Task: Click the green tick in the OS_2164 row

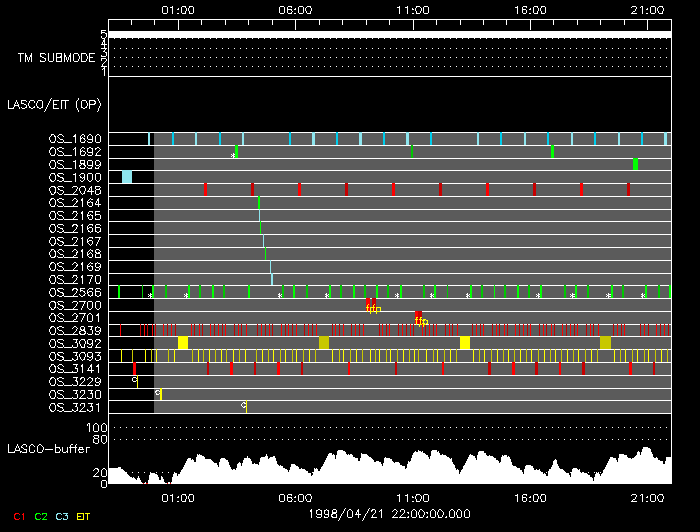Action: click(259, 203)
